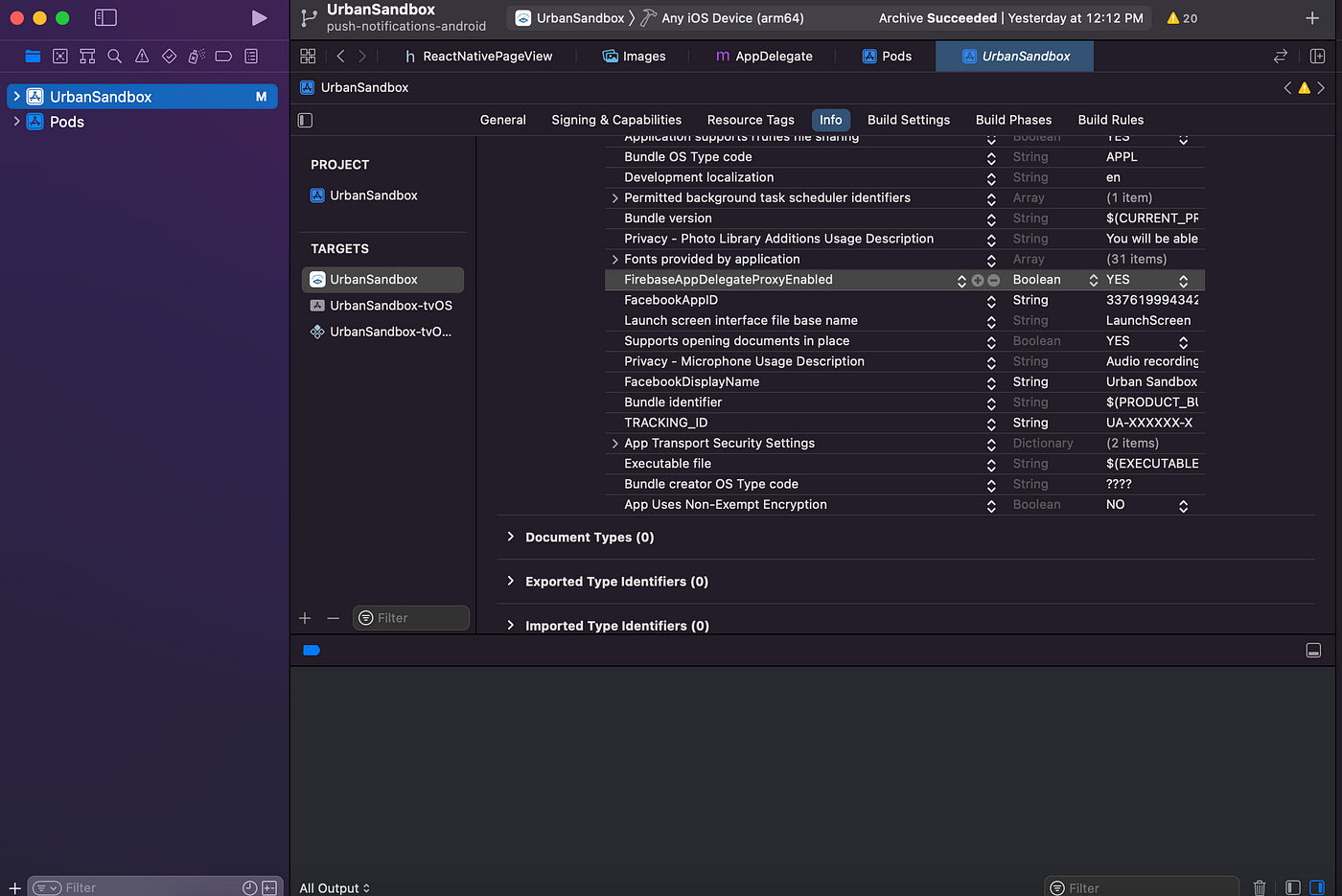The height and width of the screenshot is (896, 1342).
Task: Open the Test navigator diamond icon
Action: click(x=169, y=57)
